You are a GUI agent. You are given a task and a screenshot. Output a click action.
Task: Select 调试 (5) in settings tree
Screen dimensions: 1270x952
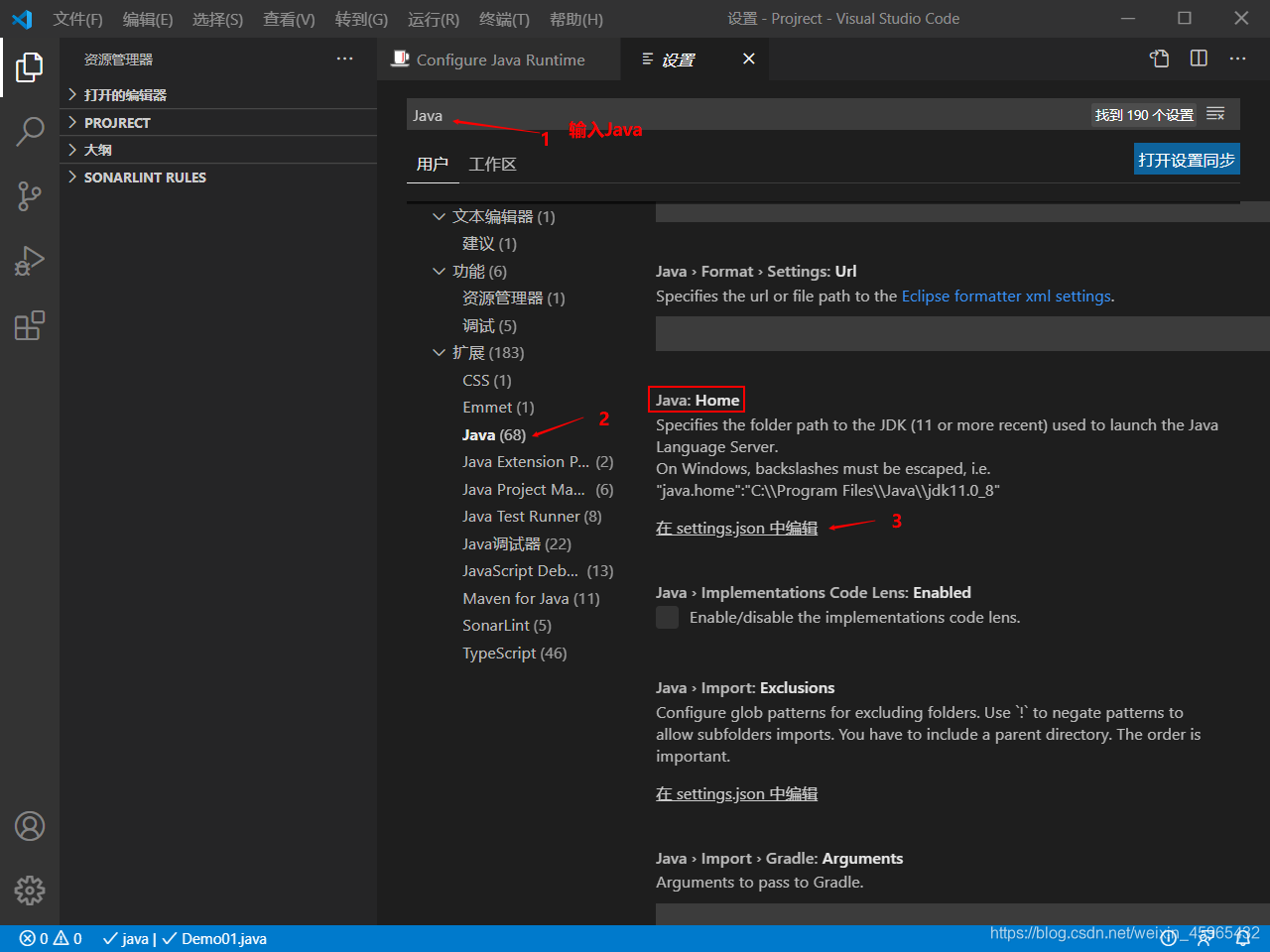pyautogui.click(x=489, y=325)
